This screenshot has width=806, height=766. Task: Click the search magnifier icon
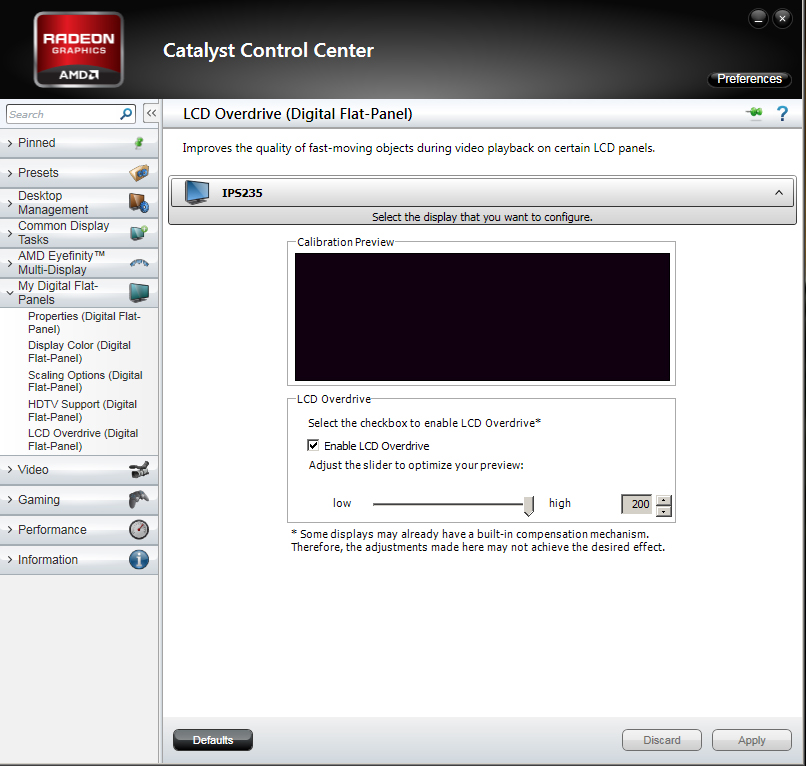(126, 114)
